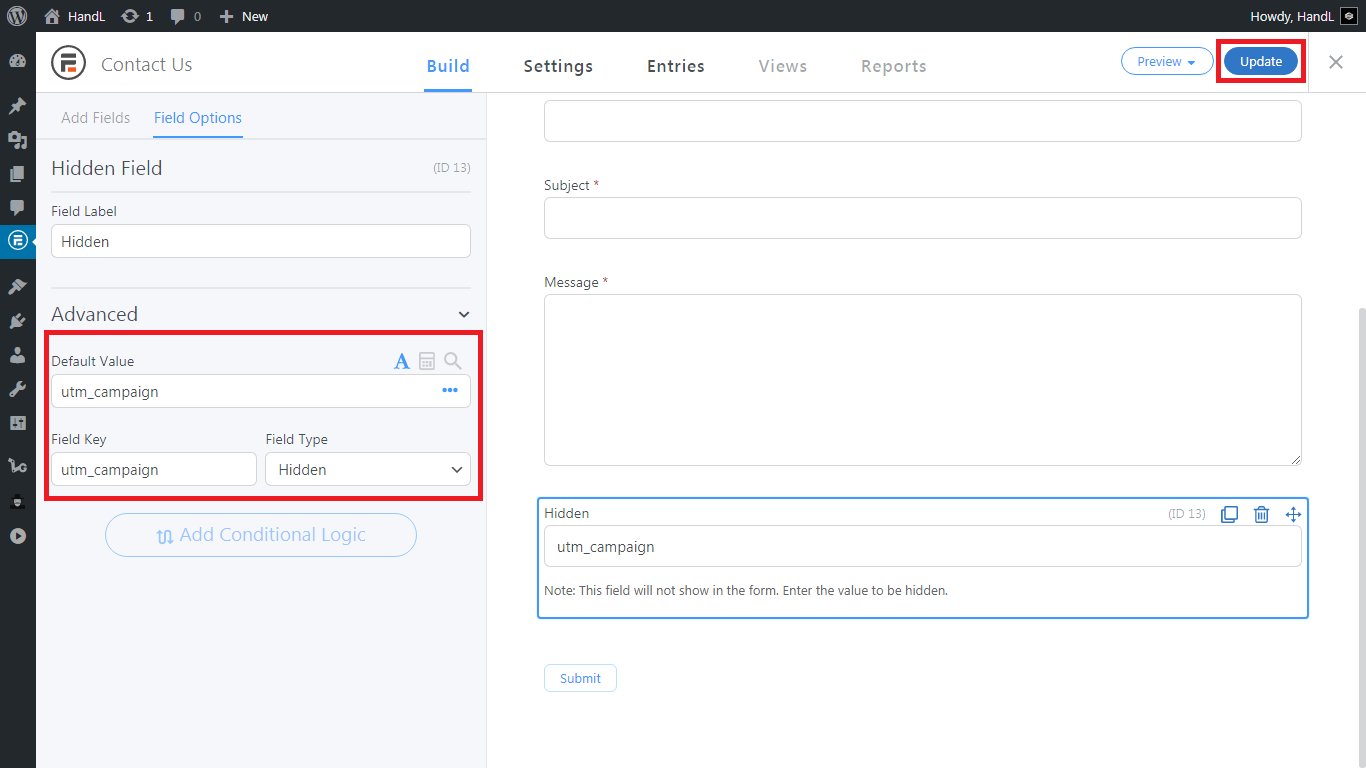Click the duplicate icon on Hidden field

(x=1229, y=514)
